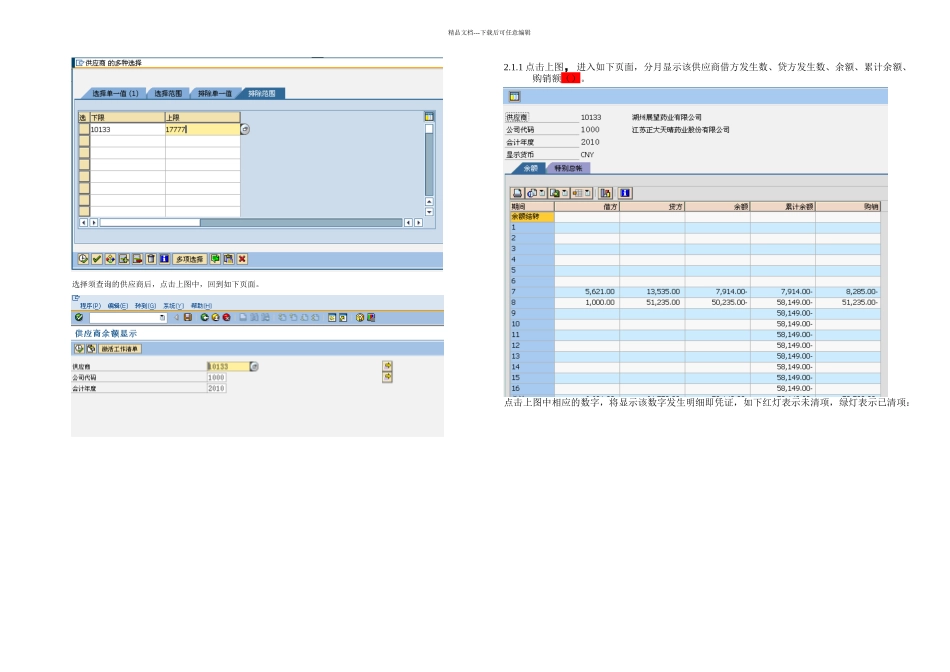The height and width of the screenshot is (672, 950).
Task: Open the export dropdown in balance toolbar
Action: pyautogui.click(x=565, y=193)
